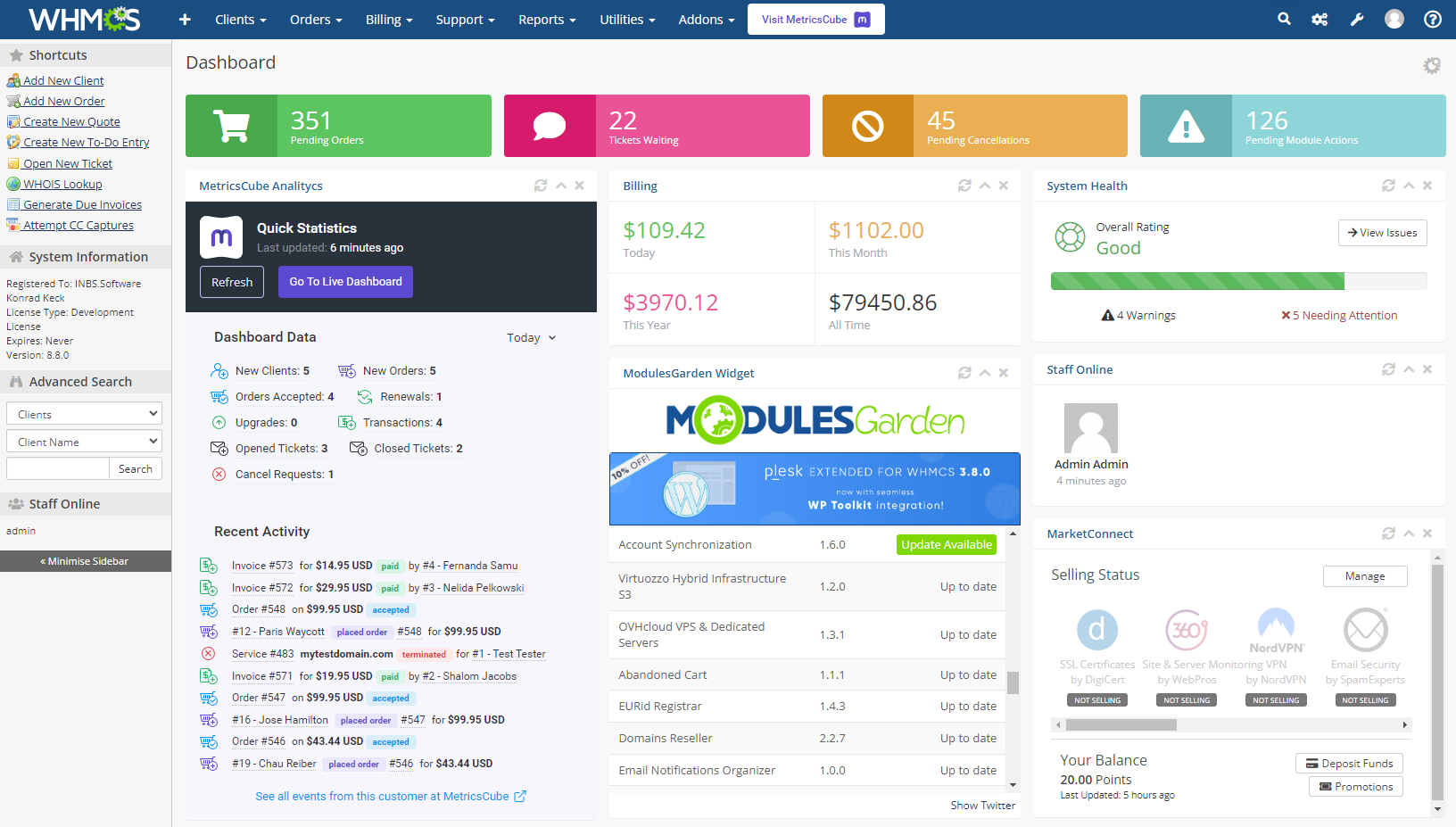Refresh the System Health widget
The width and height of the screenshot is (1456, 827).
1388,186
